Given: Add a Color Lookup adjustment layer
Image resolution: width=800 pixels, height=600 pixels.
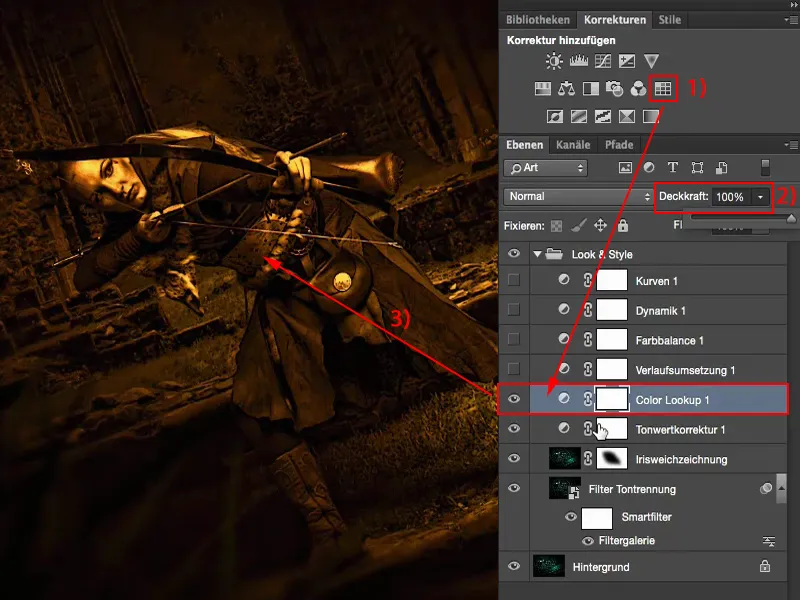Looking at the screenshot, I should [664, 88].
